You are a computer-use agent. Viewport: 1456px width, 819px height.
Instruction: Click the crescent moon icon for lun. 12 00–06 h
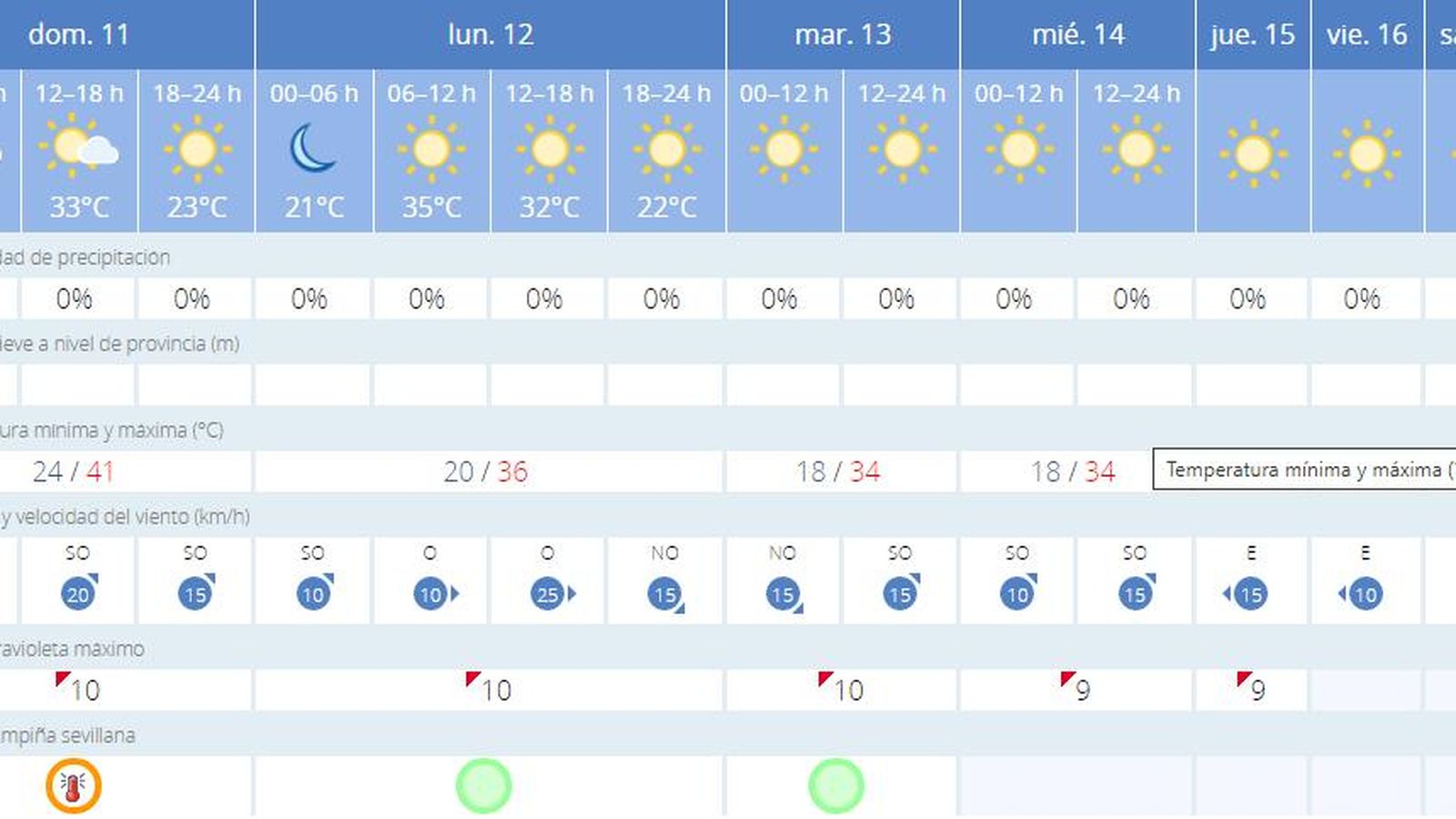pos(313,150)
